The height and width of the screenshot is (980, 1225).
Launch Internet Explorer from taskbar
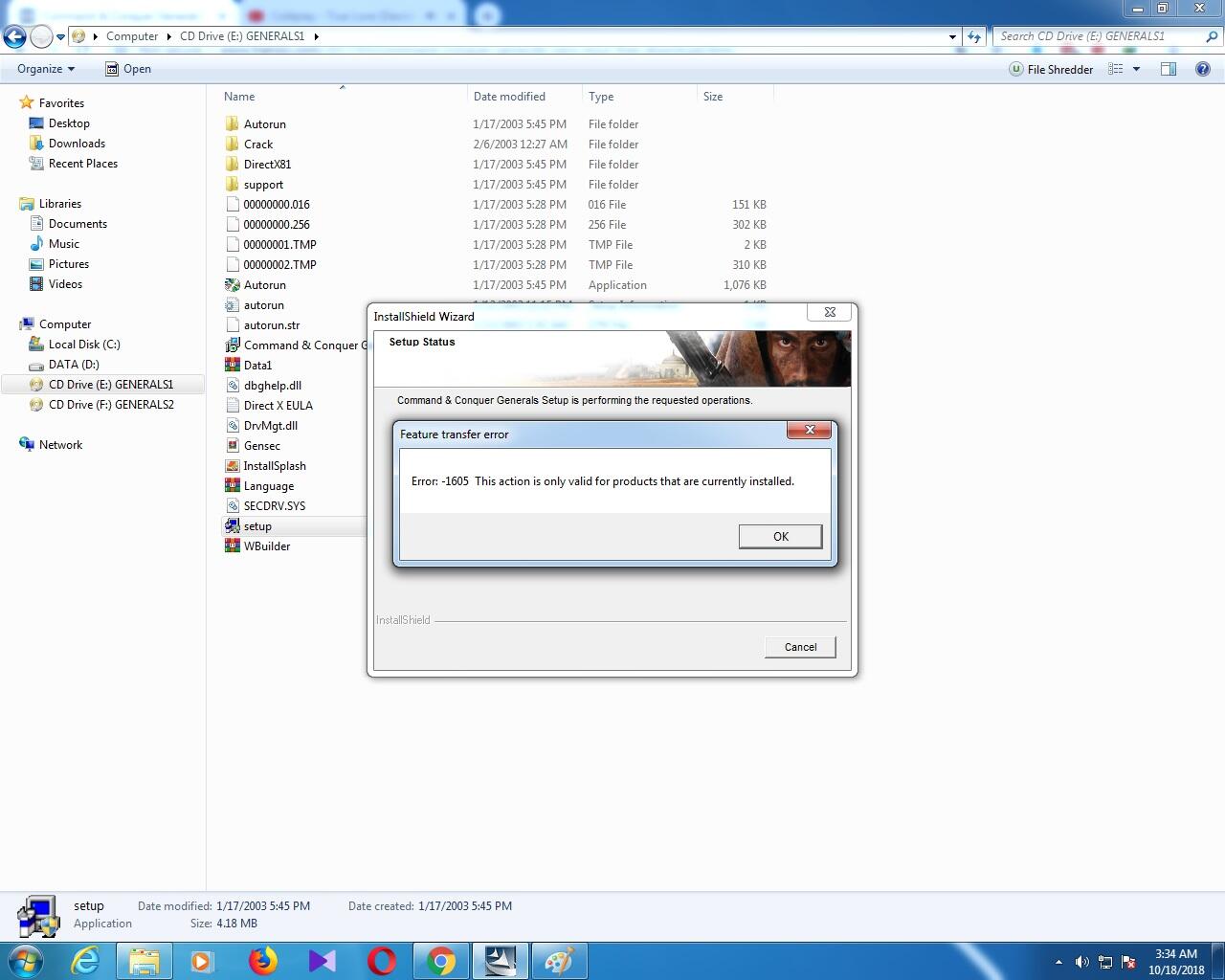(x=86, y=961)
